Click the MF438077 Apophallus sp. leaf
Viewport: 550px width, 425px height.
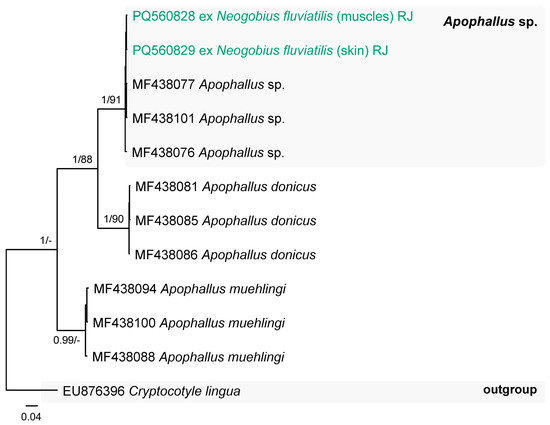[208, 85]
